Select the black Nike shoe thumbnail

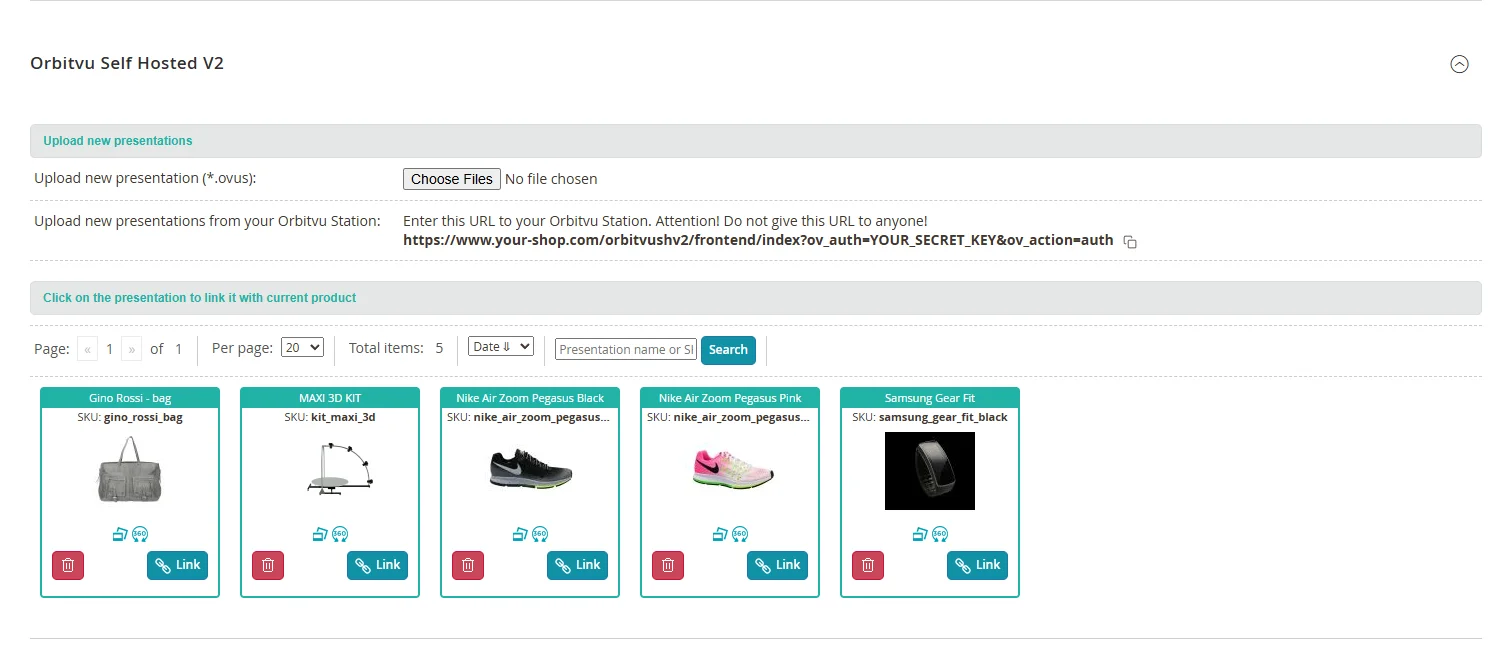coord(531,468)
